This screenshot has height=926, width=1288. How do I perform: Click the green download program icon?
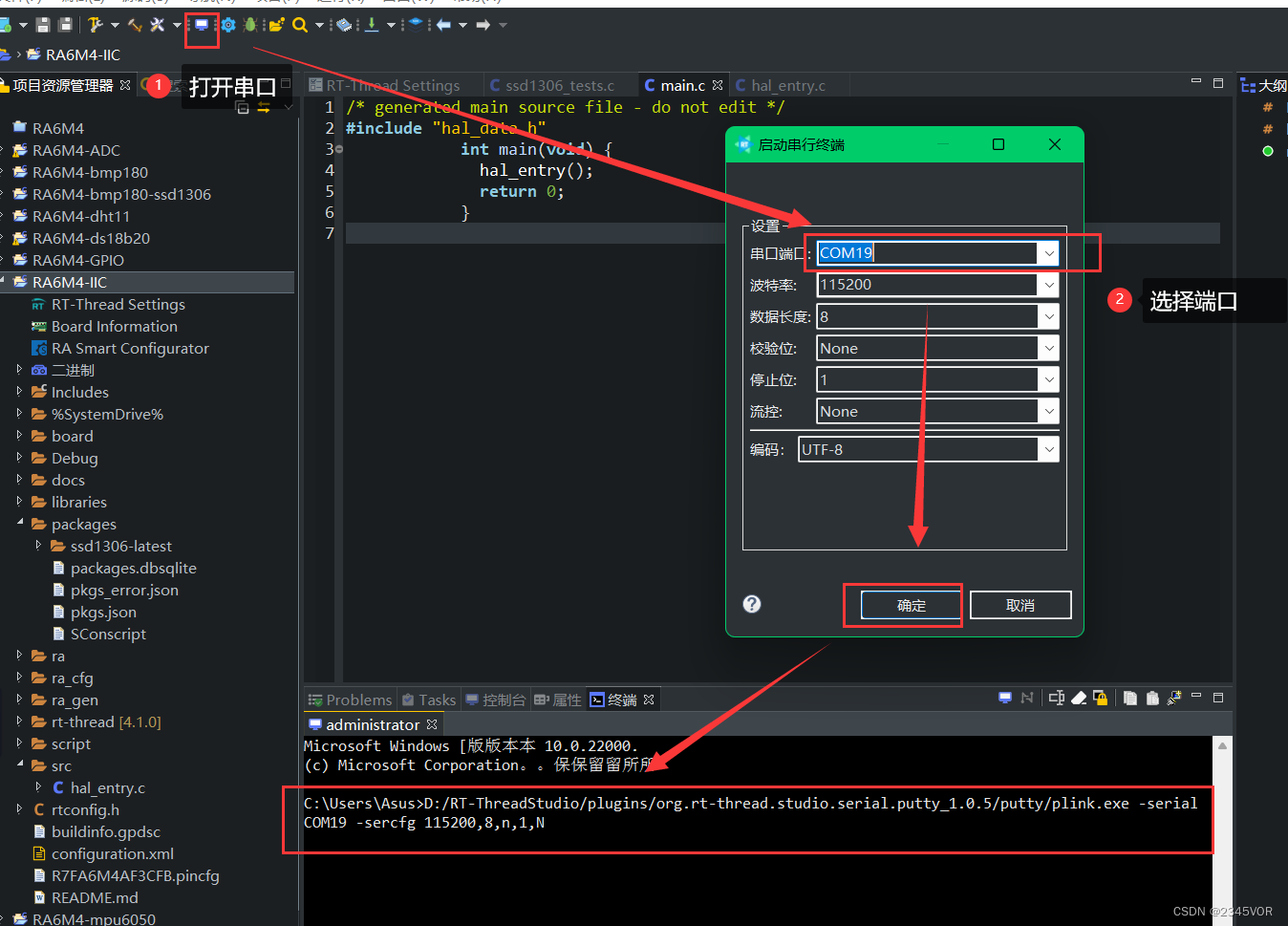coord(372,25)
